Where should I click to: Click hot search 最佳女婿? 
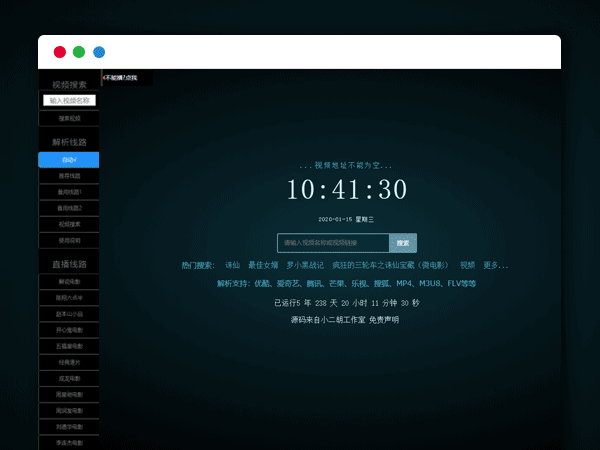pos(262,266)
